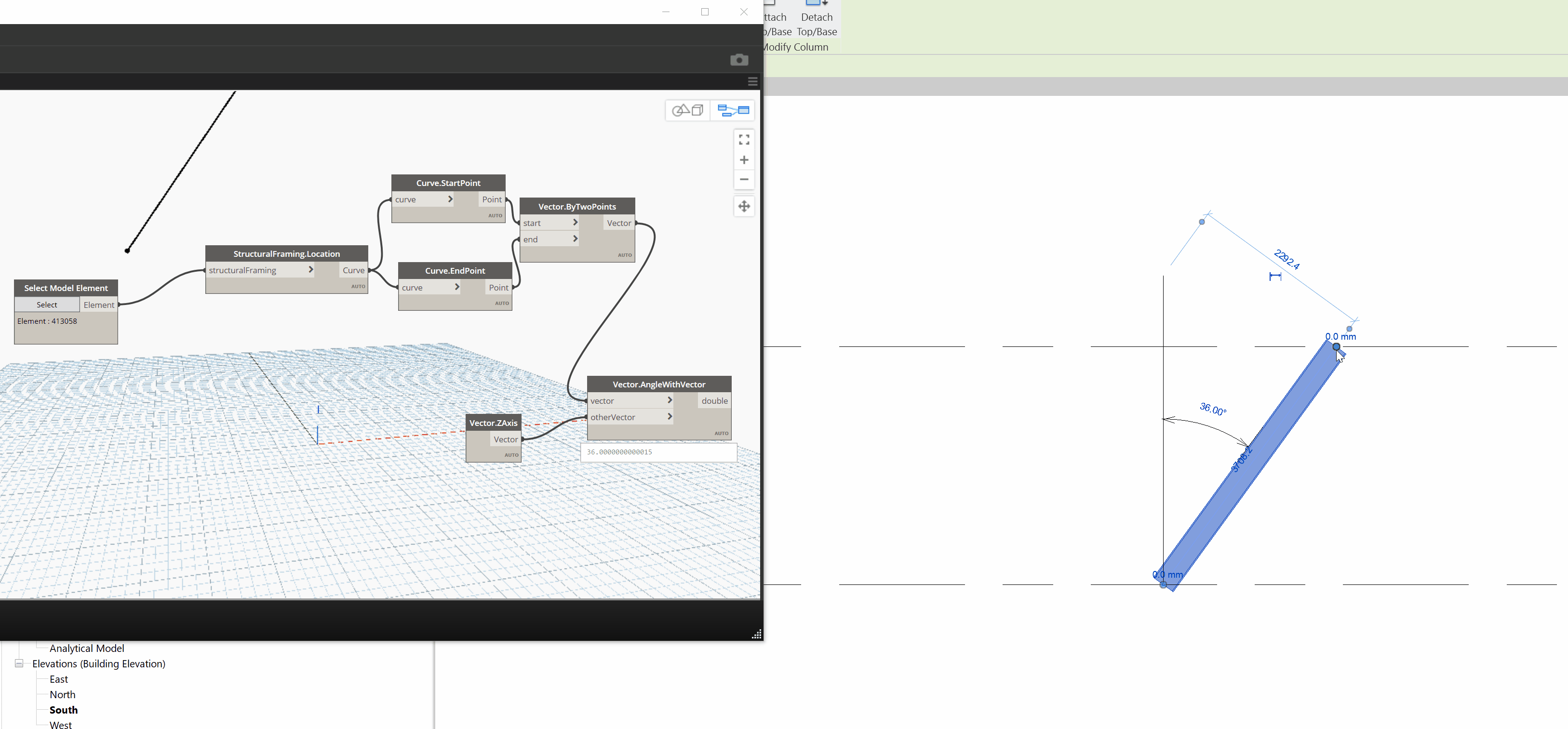
Task: Expand otherVector input port chevron
Action: pos(670,417)
